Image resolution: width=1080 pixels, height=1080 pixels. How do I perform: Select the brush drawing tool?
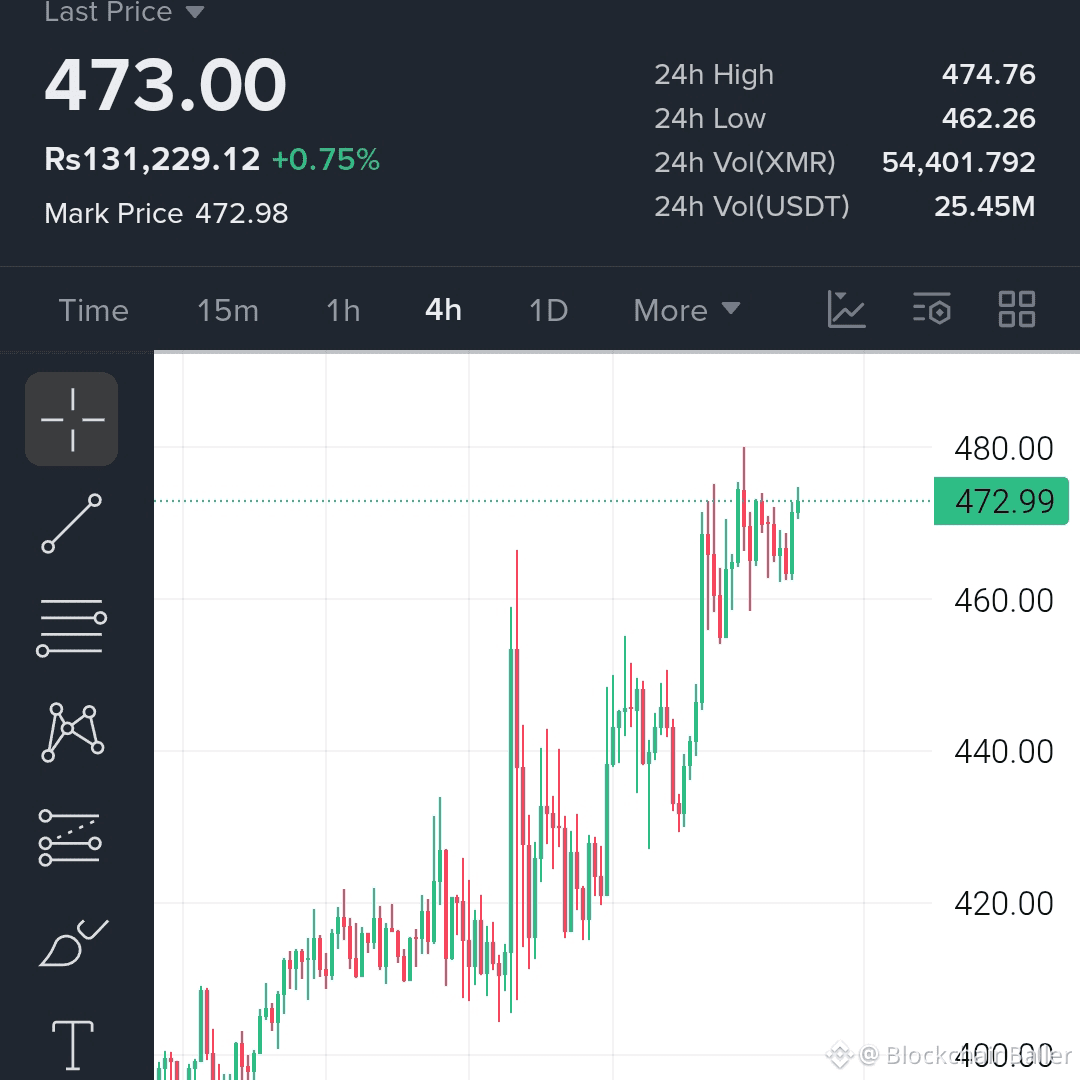click(x=73, y=943)
